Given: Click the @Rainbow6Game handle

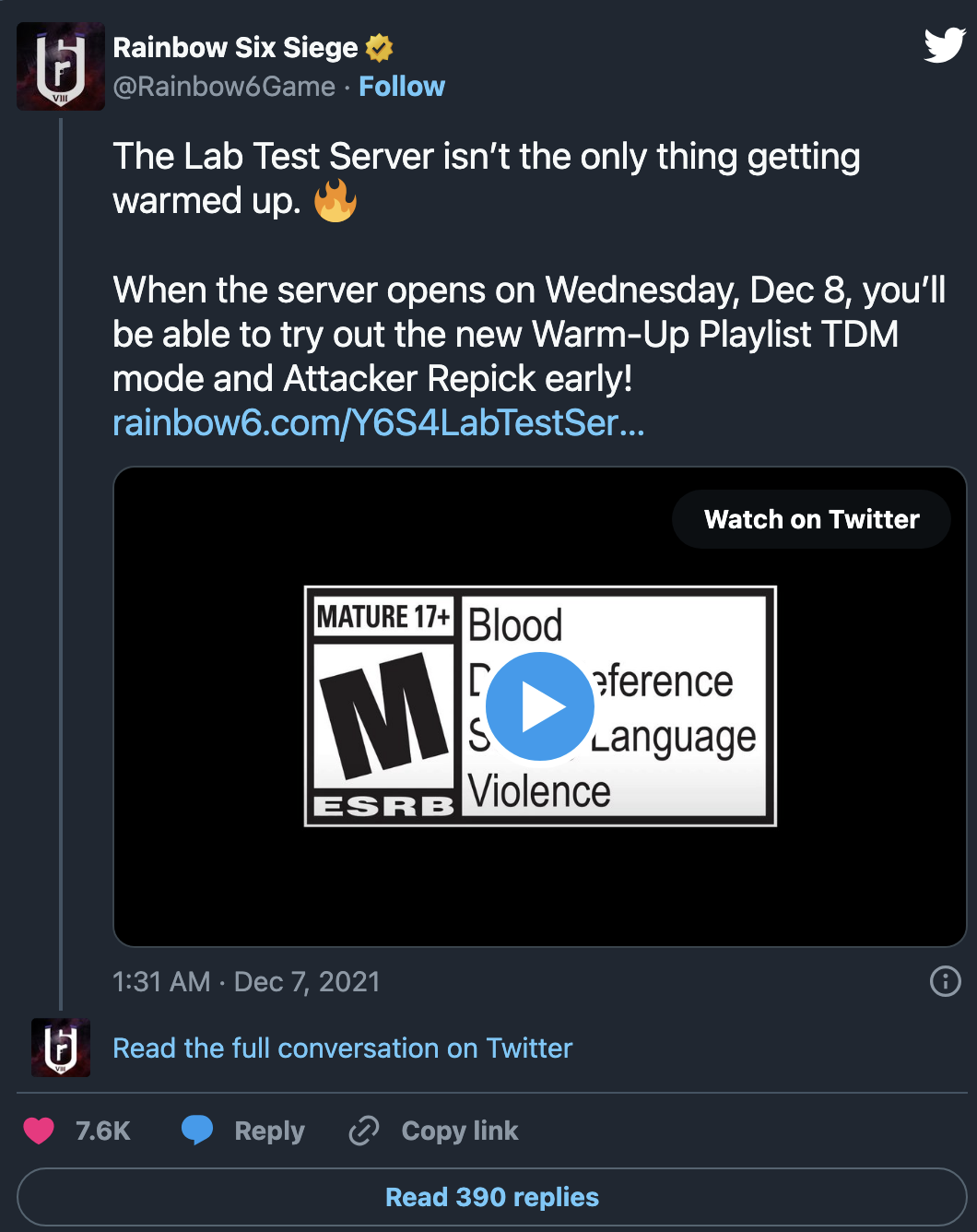Looking at the screenshot, I should [x=224, y=87].
